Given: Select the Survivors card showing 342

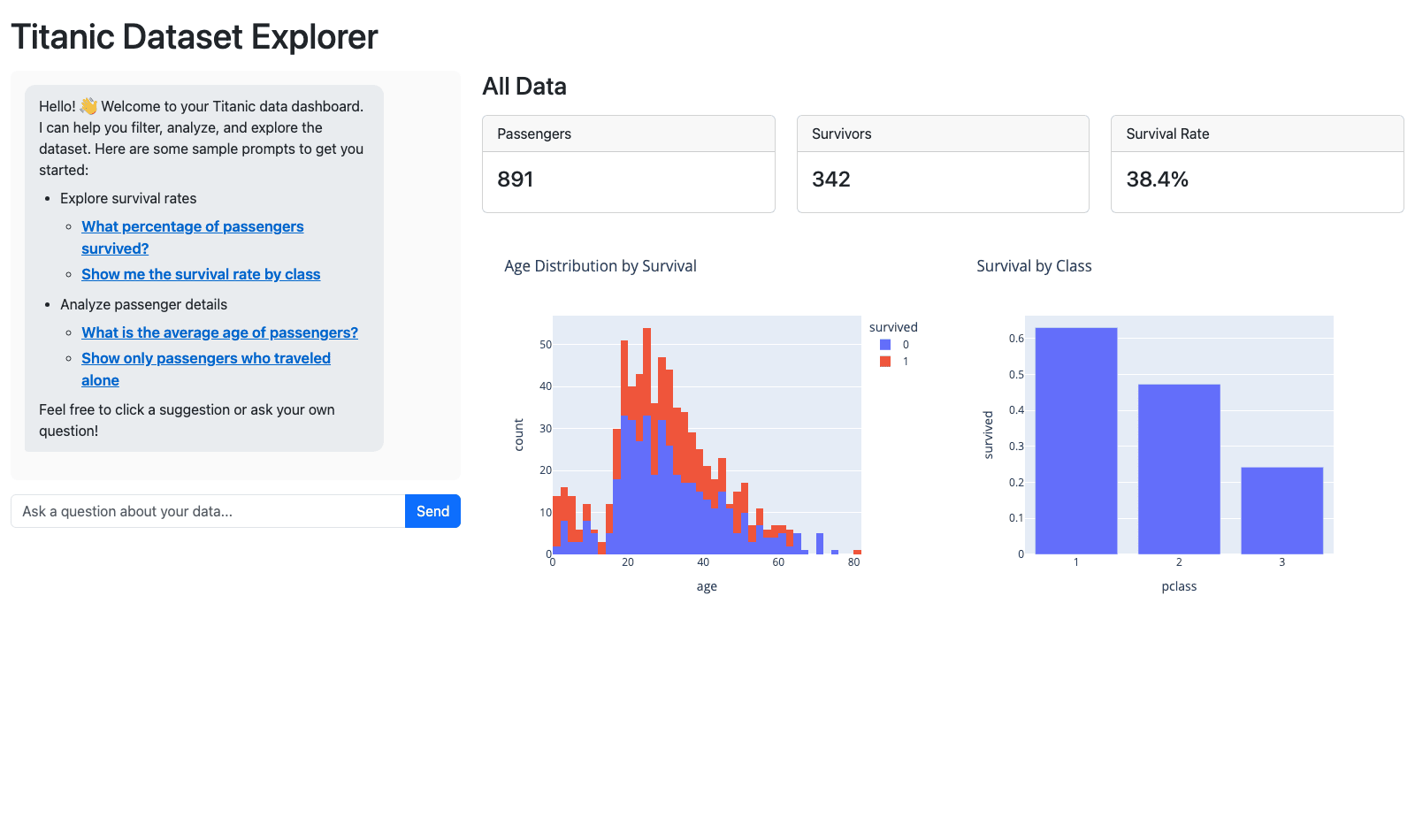Looking at the screenshot, I should point(943,164).
